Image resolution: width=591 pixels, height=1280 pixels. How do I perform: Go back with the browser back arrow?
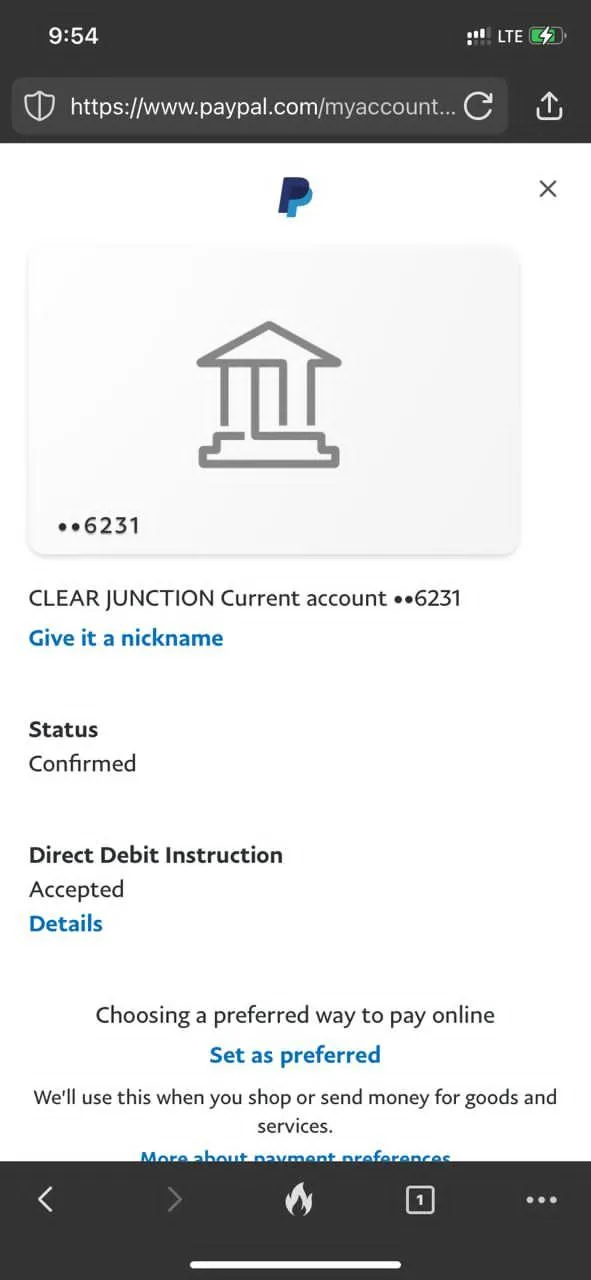click(x=45, y=1199)
